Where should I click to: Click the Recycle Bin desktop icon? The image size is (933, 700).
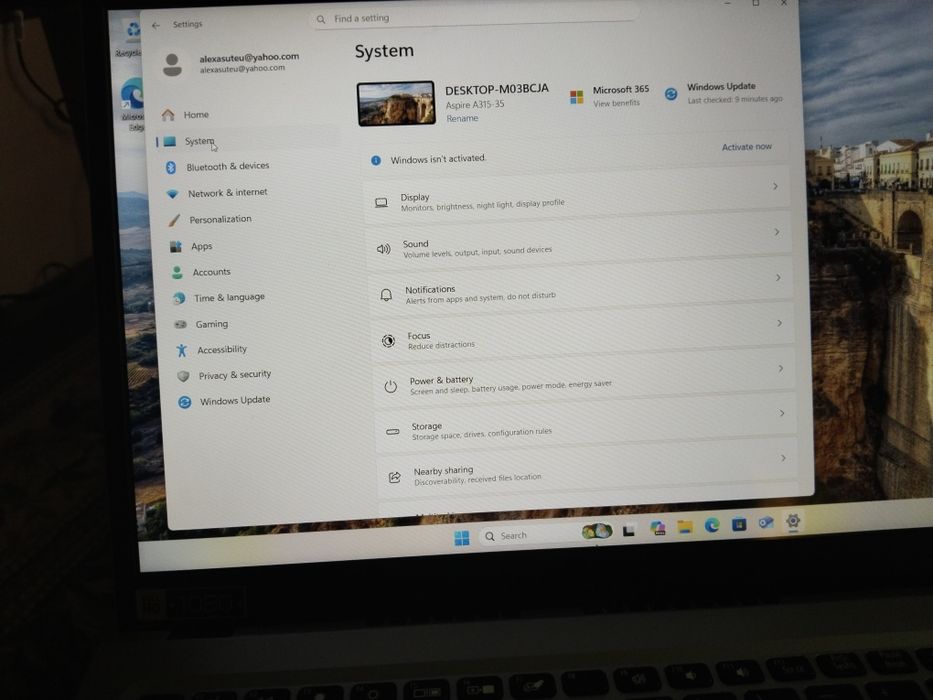coord(131,38)
